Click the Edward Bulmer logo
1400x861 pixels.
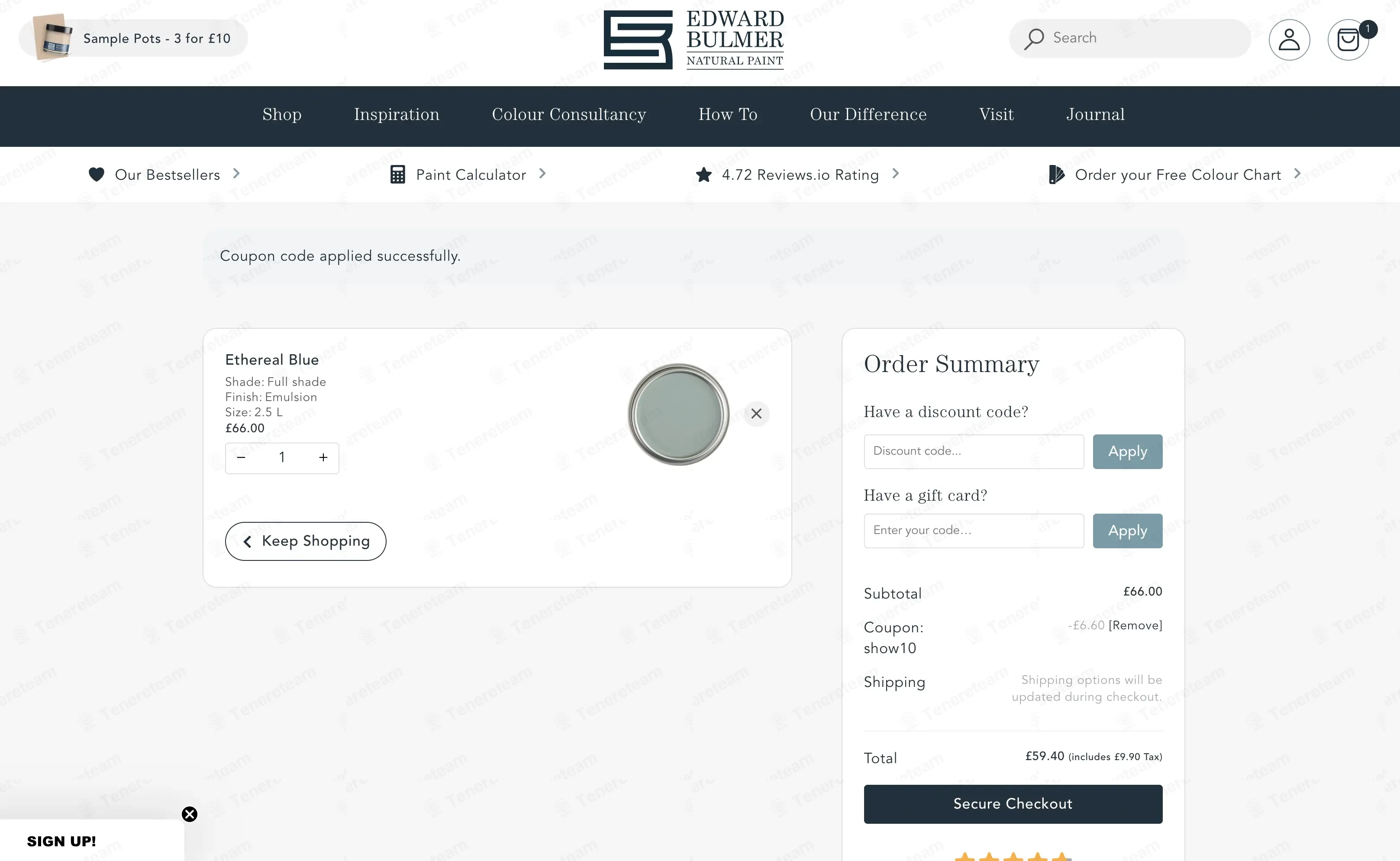(x=694, y=39)
